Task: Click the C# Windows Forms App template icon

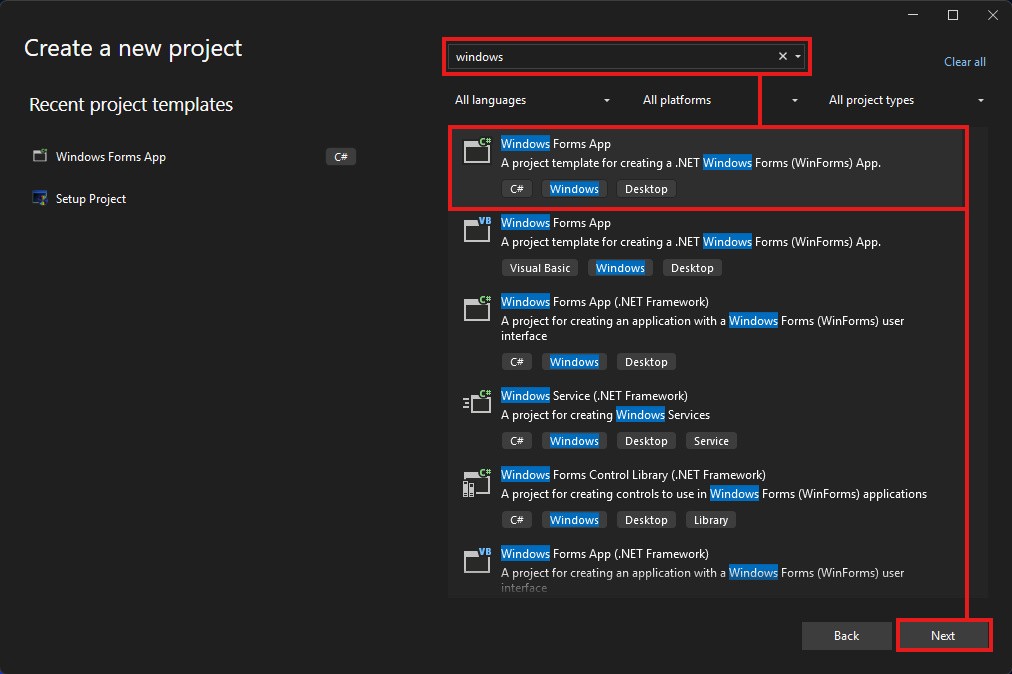Action: pos(477,150)
